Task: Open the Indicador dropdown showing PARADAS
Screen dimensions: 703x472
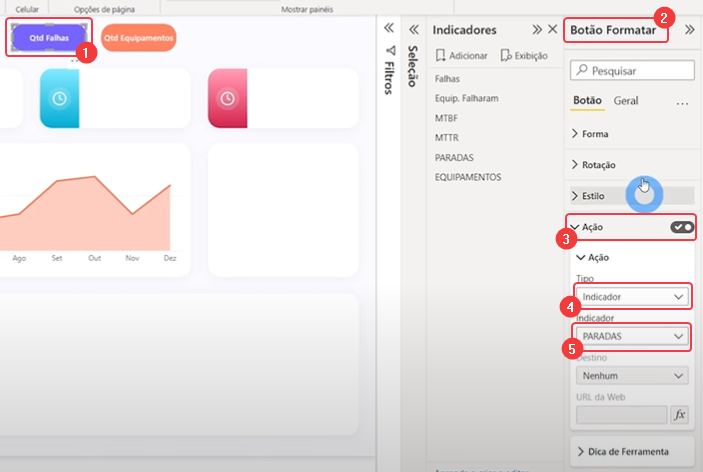Action: click(x=632, y=336)
